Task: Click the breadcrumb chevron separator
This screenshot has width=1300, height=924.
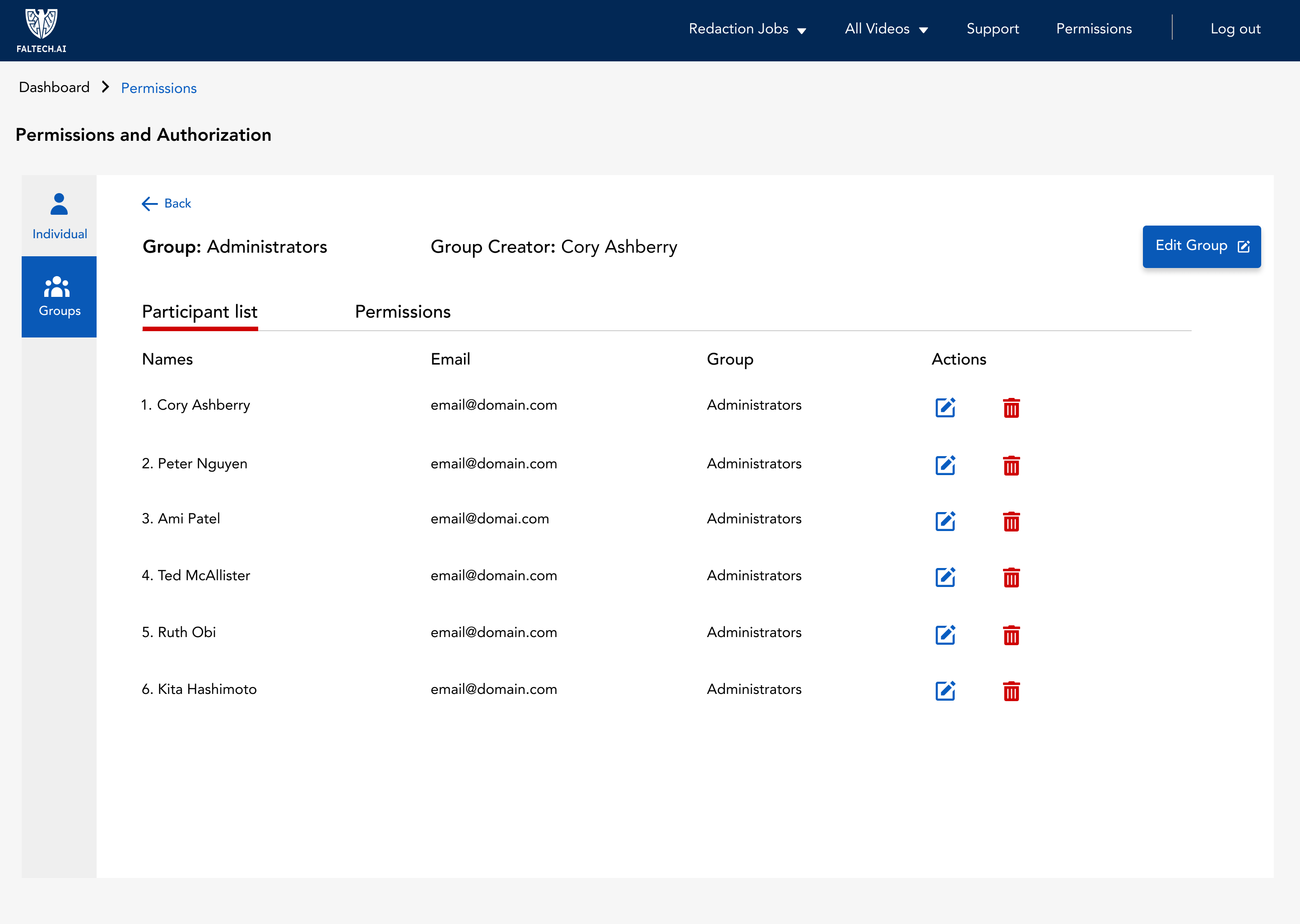Action: 105,87
